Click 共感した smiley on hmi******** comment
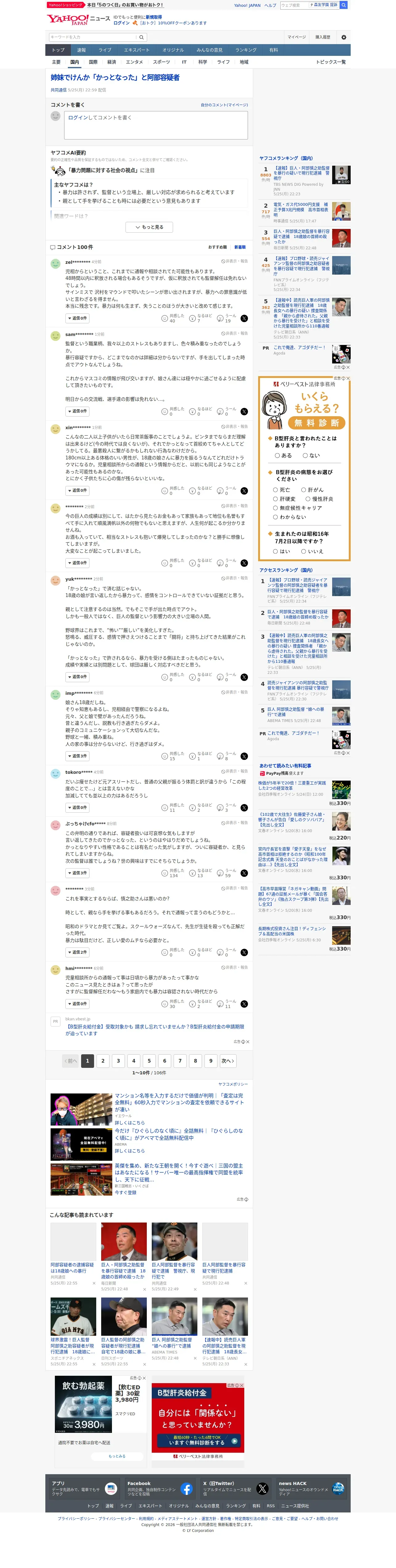 [x=164, y=1004]
